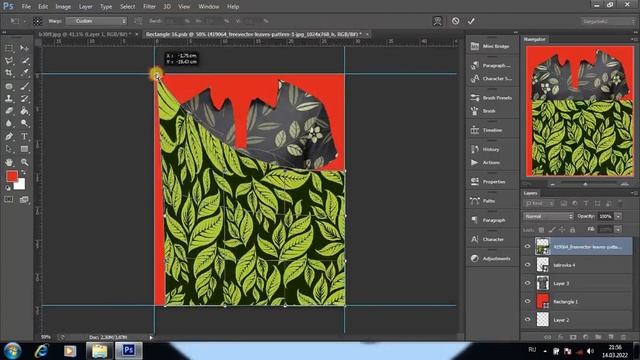Open the File menu
The height and width of the screenshot is (360, 640).
point(26,7)
